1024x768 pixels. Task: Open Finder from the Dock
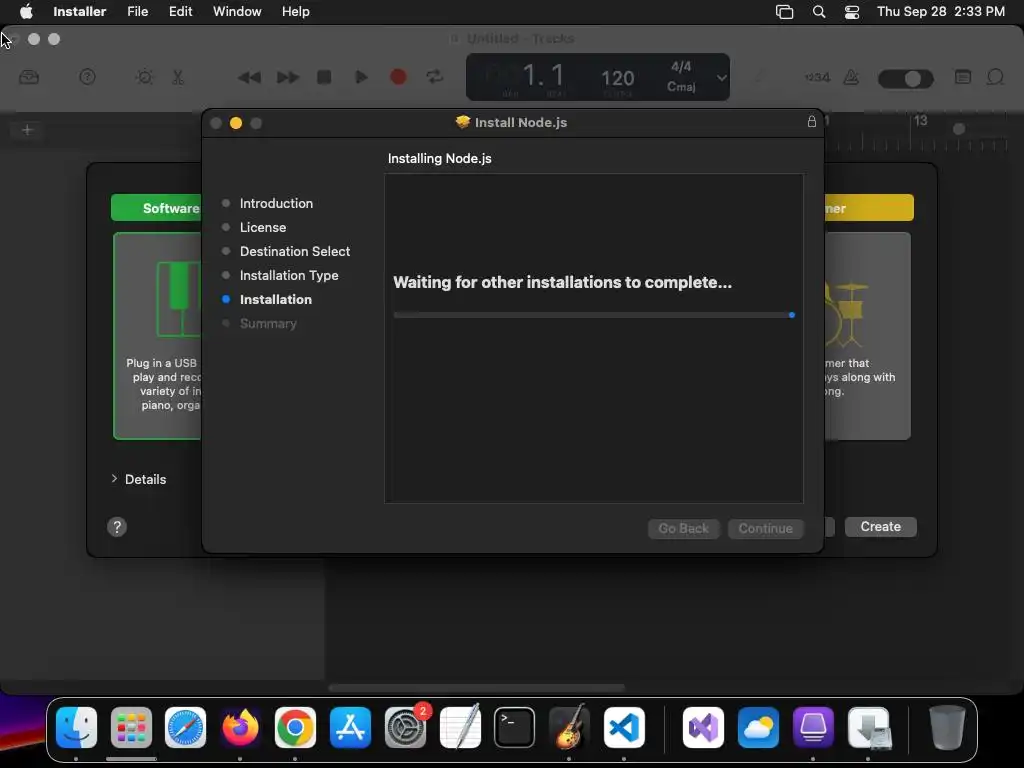[x=76, y=728]
